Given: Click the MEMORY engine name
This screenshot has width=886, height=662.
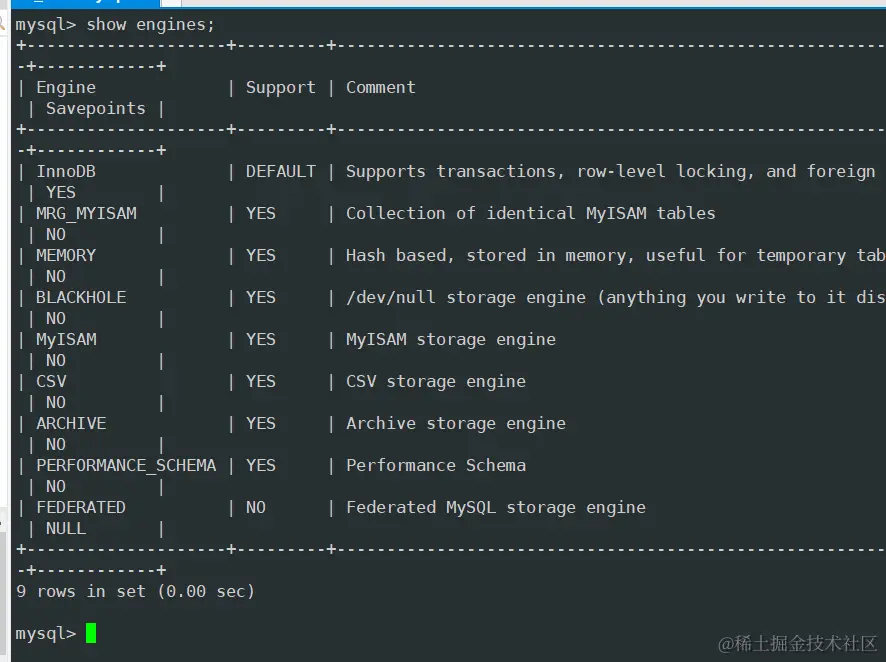Looking at the screenshot, I should coord(66,255).
